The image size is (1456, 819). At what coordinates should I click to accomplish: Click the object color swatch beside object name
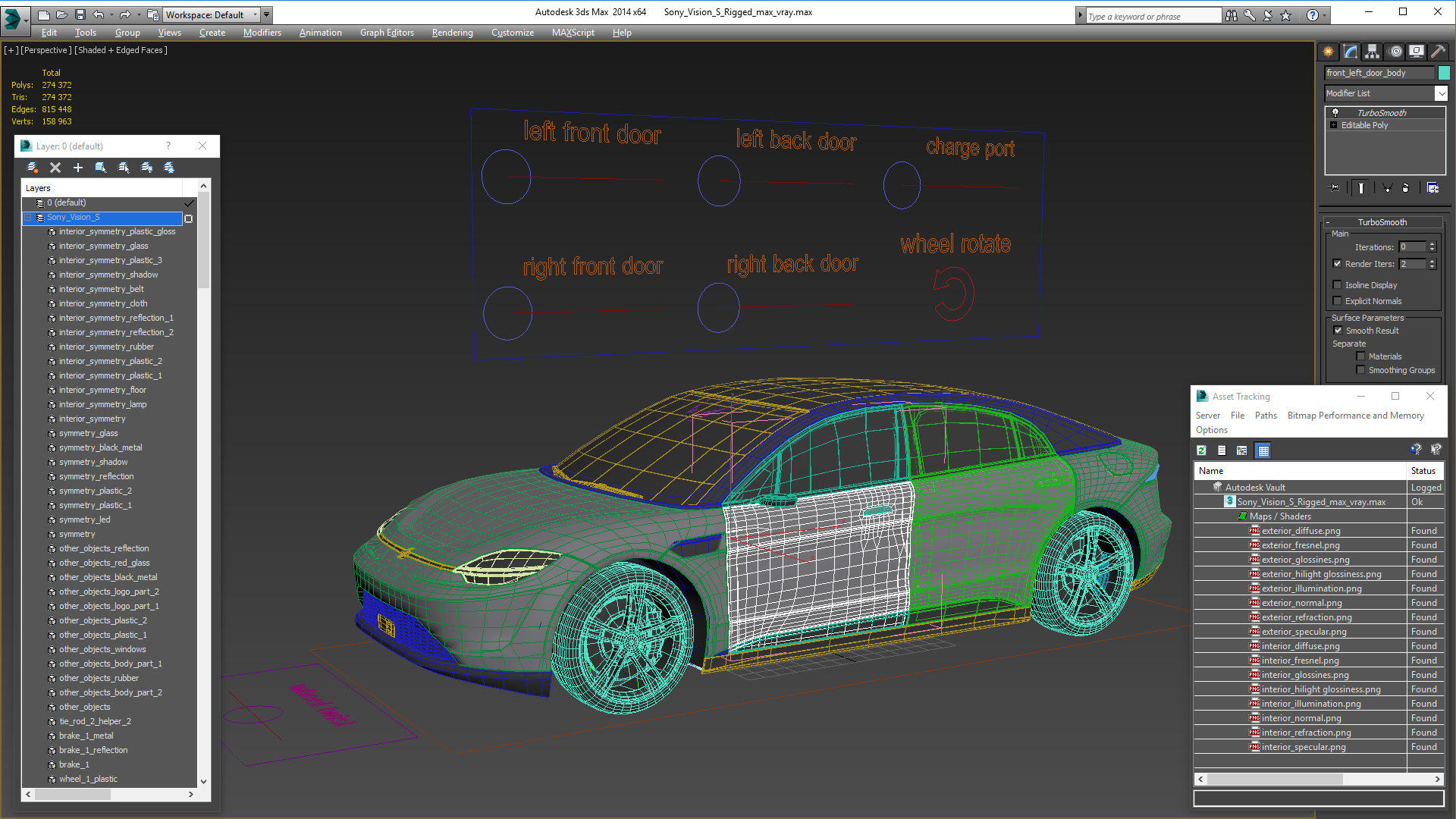(x=1444, y=73)
